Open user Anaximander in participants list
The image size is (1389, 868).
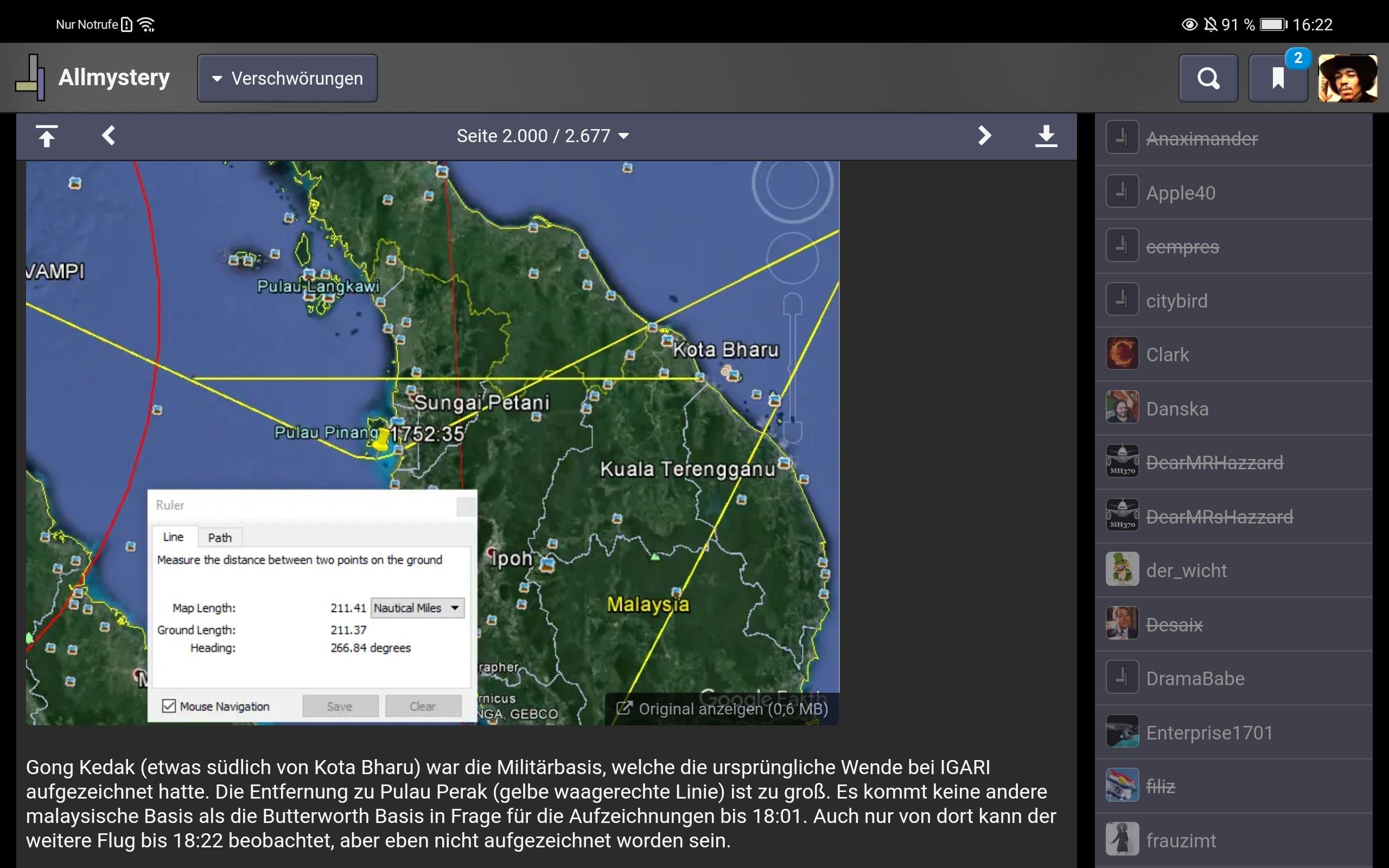1202,138
